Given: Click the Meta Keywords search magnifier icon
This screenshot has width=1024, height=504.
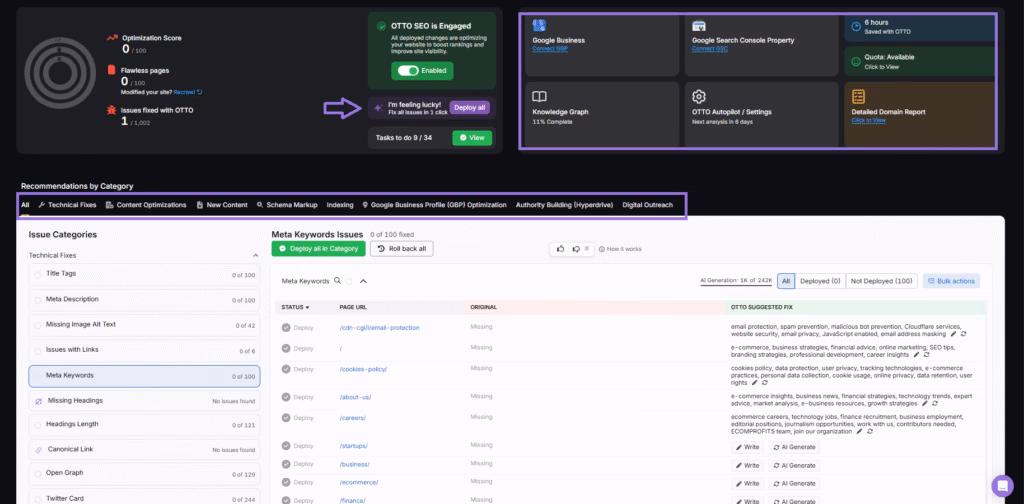Looking at the screenshot, I should coord(338,282).
